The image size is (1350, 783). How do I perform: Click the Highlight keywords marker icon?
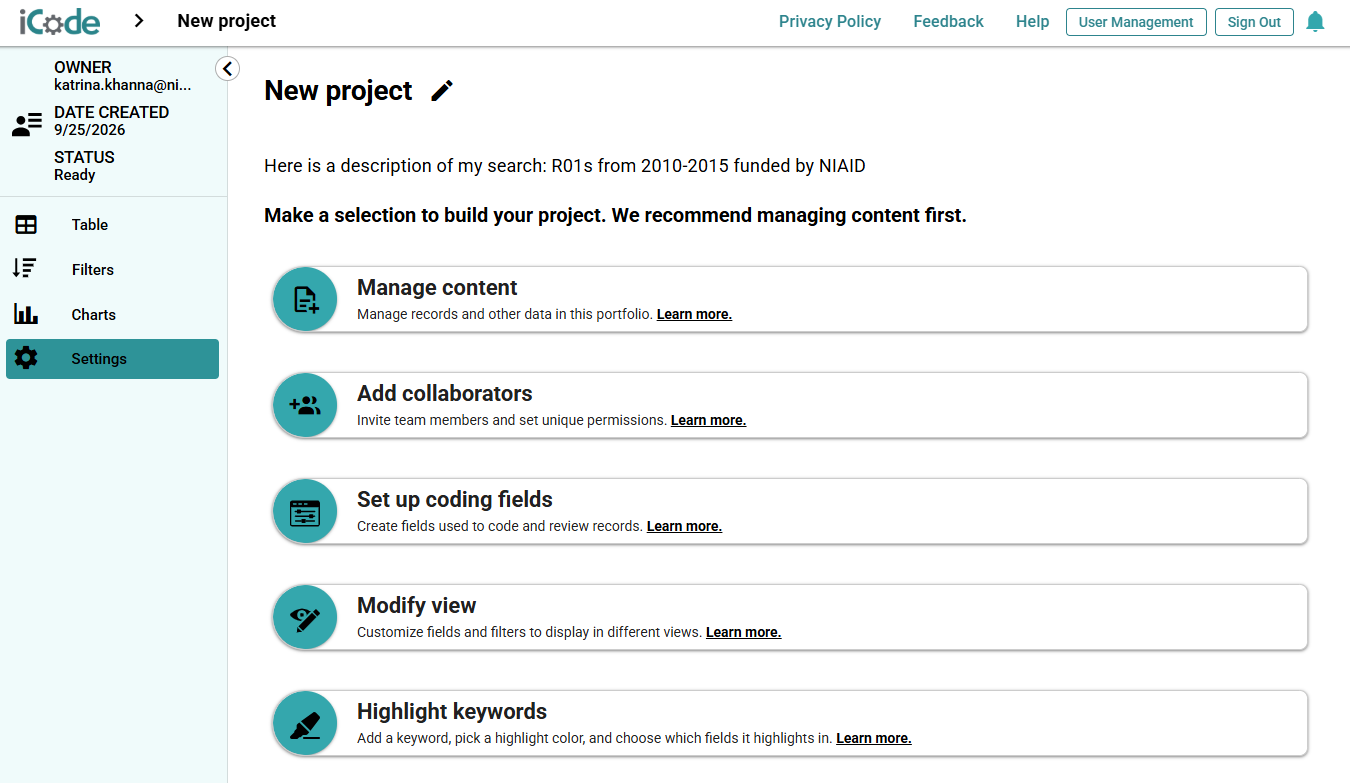click(x=305, y=723)
